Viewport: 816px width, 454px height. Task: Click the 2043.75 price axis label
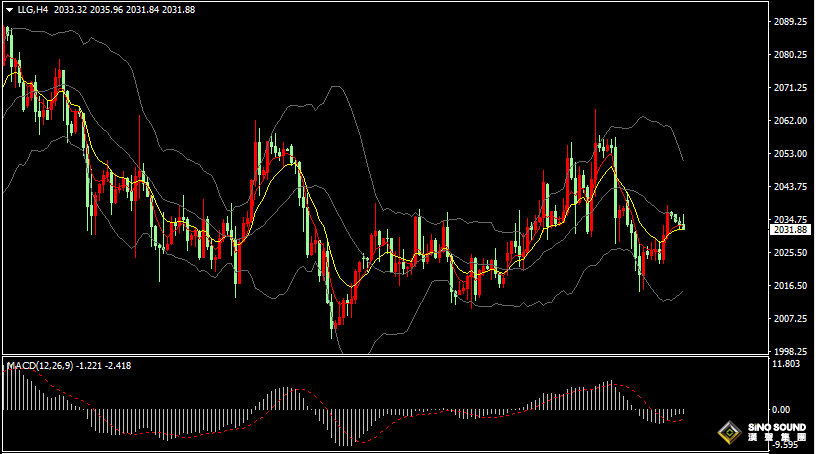tap(790, 187)
